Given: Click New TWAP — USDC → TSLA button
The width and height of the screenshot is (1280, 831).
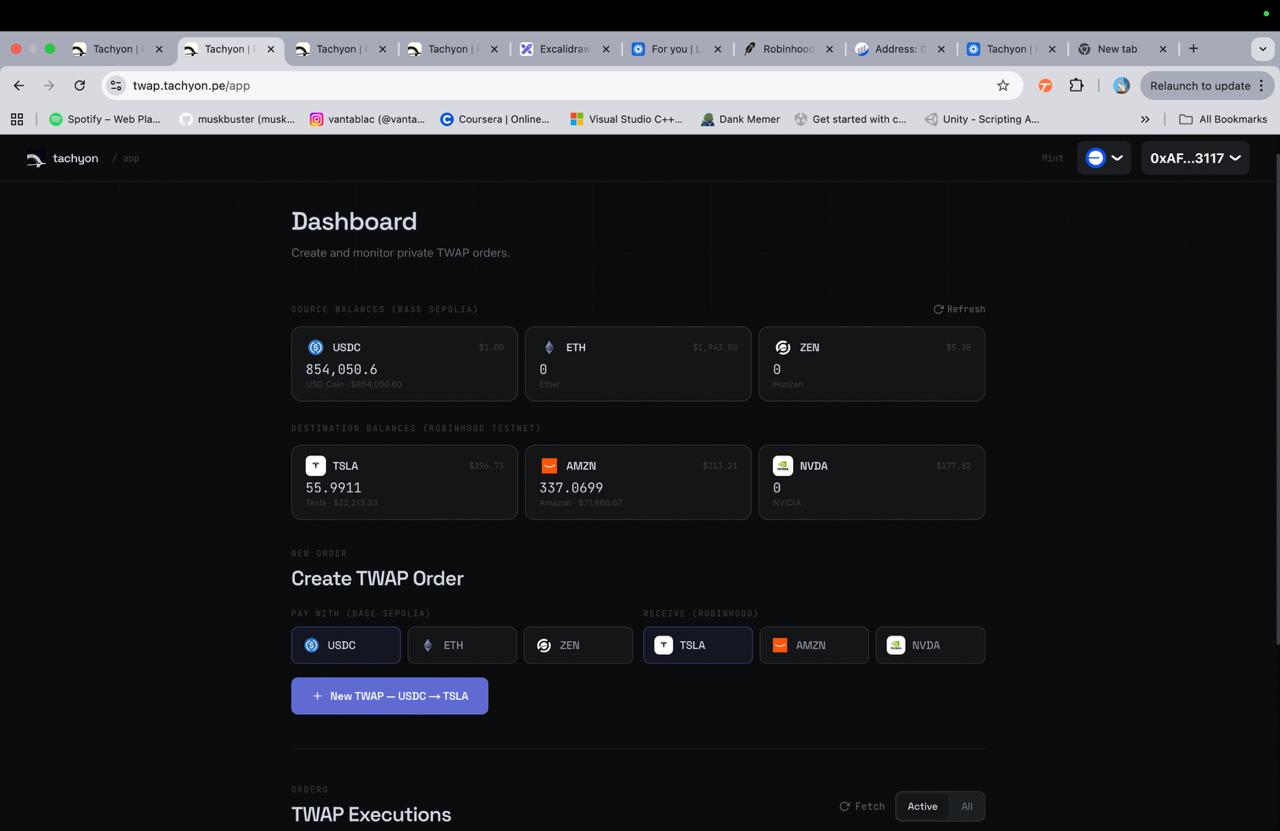Looking at the screenshot, I should click(x=389, y=696).
